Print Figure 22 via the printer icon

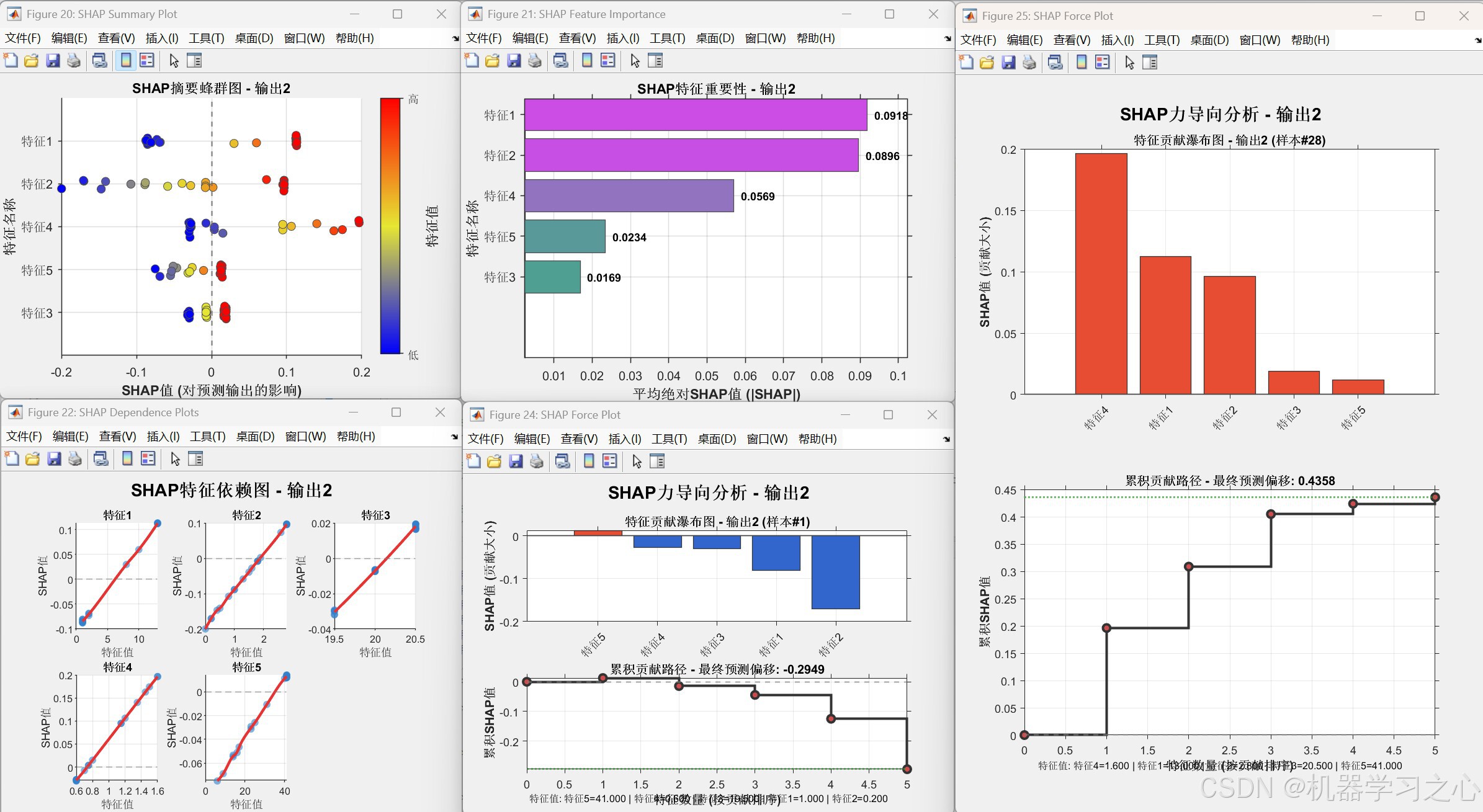[x=75, y=458]
